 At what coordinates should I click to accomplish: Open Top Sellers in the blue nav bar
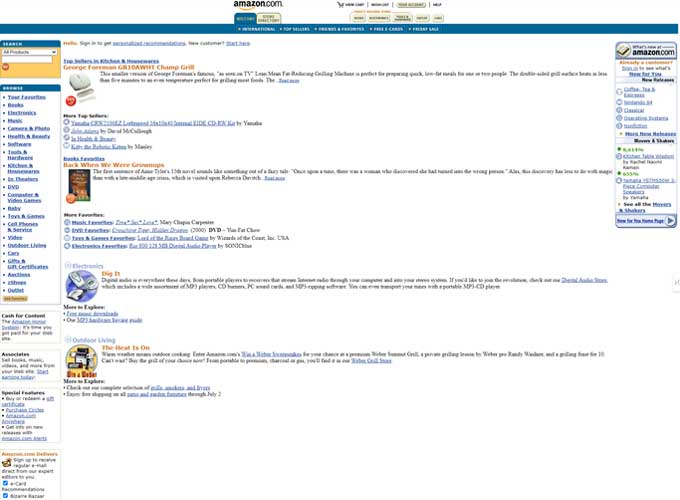[295, 29]
